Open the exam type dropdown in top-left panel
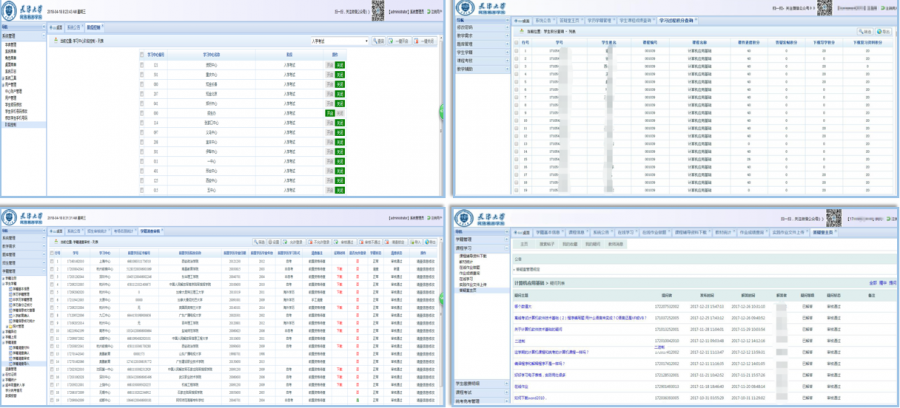Image resolution: width=900 pixels, height=408 pixels. coord(340,41)
